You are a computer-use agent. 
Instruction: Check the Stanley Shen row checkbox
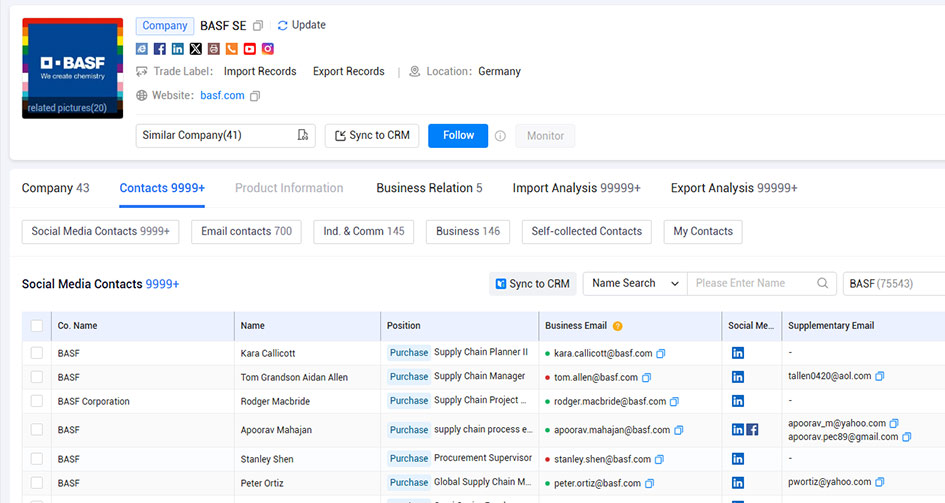(37, 459)
